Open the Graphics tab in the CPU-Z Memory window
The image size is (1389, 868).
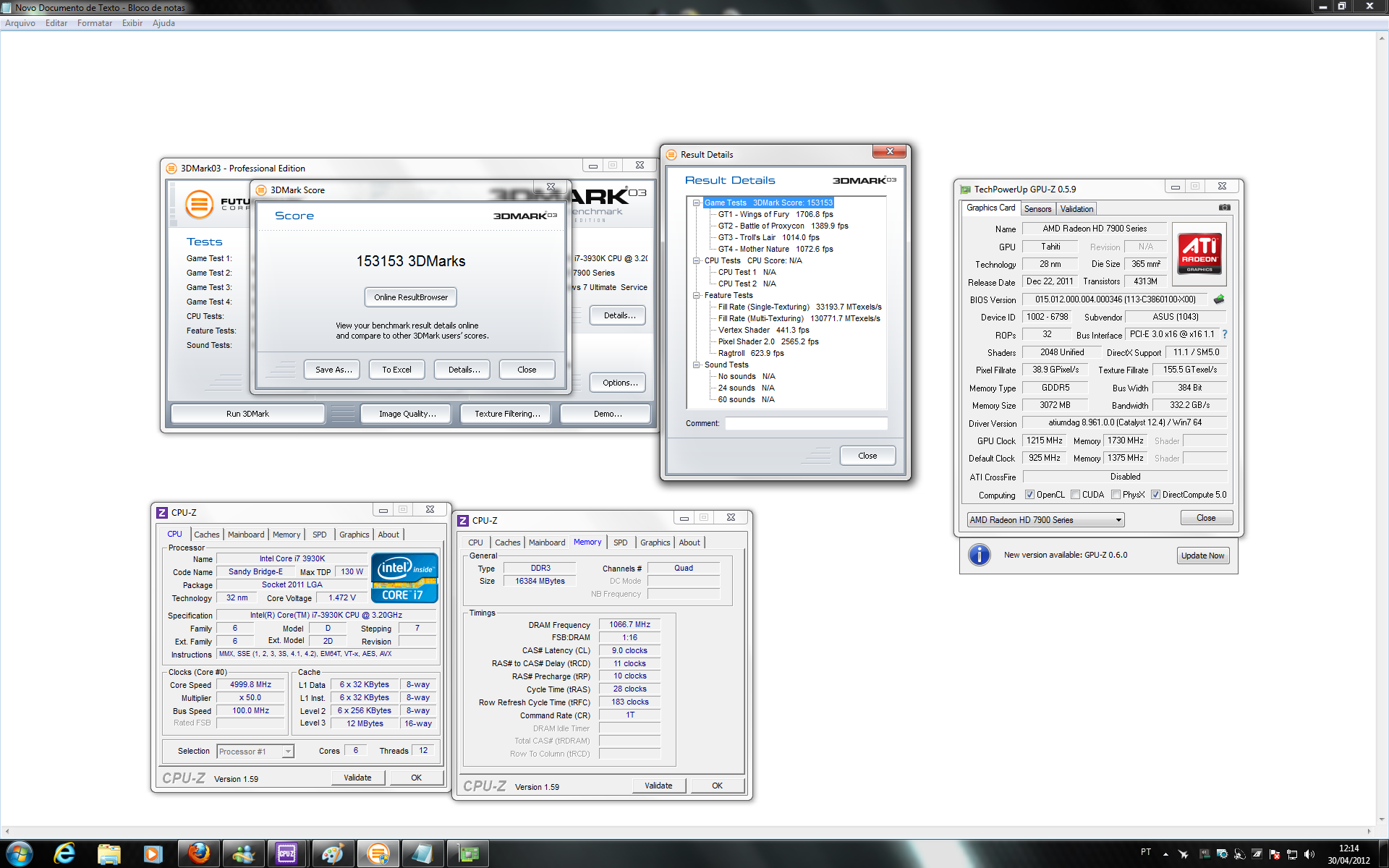coord(655,542)
